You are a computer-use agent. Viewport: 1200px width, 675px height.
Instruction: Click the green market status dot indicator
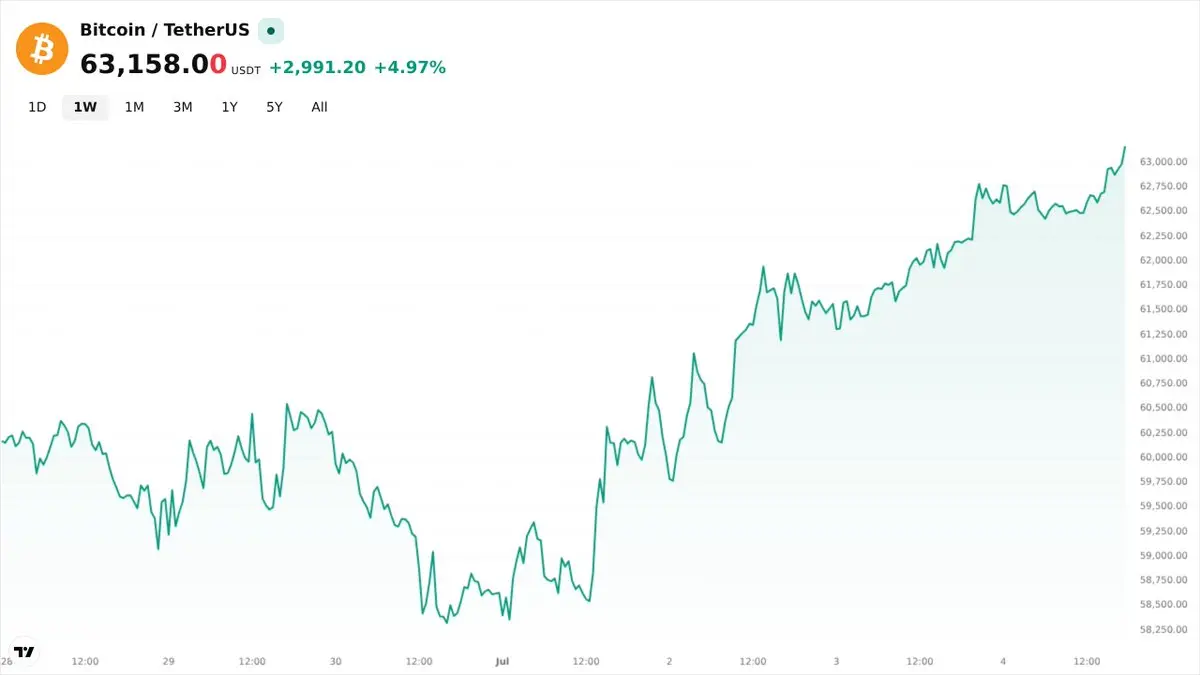(270, 31)
